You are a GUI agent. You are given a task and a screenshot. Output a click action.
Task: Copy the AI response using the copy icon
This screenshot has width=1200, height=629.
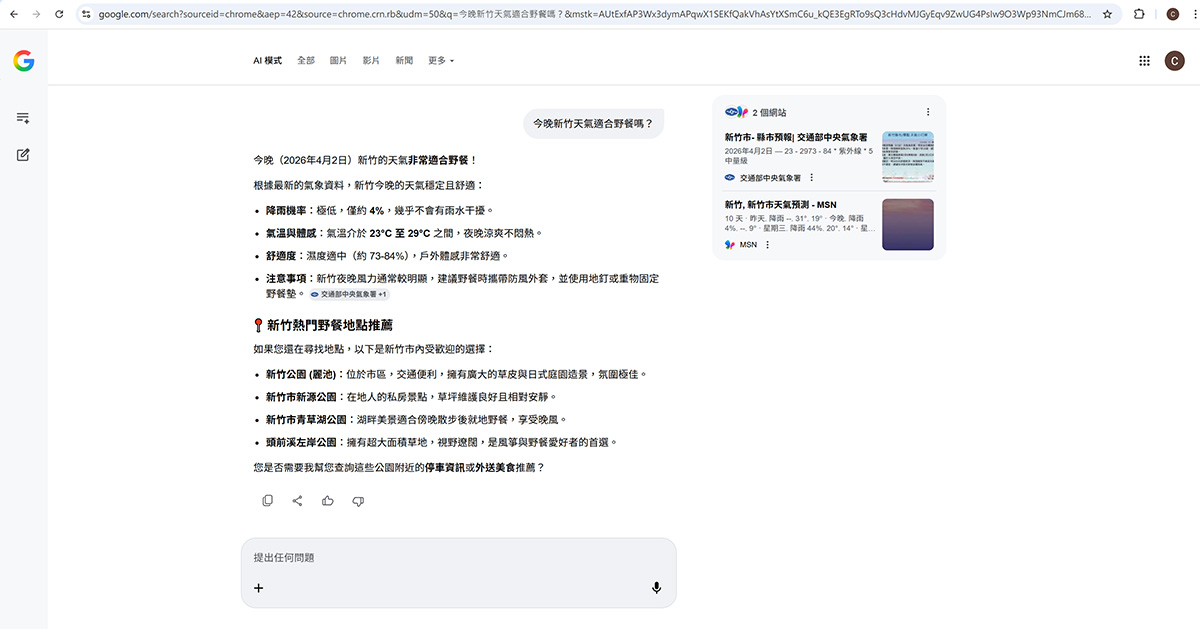pyautogui.click(x=267, y=500)
